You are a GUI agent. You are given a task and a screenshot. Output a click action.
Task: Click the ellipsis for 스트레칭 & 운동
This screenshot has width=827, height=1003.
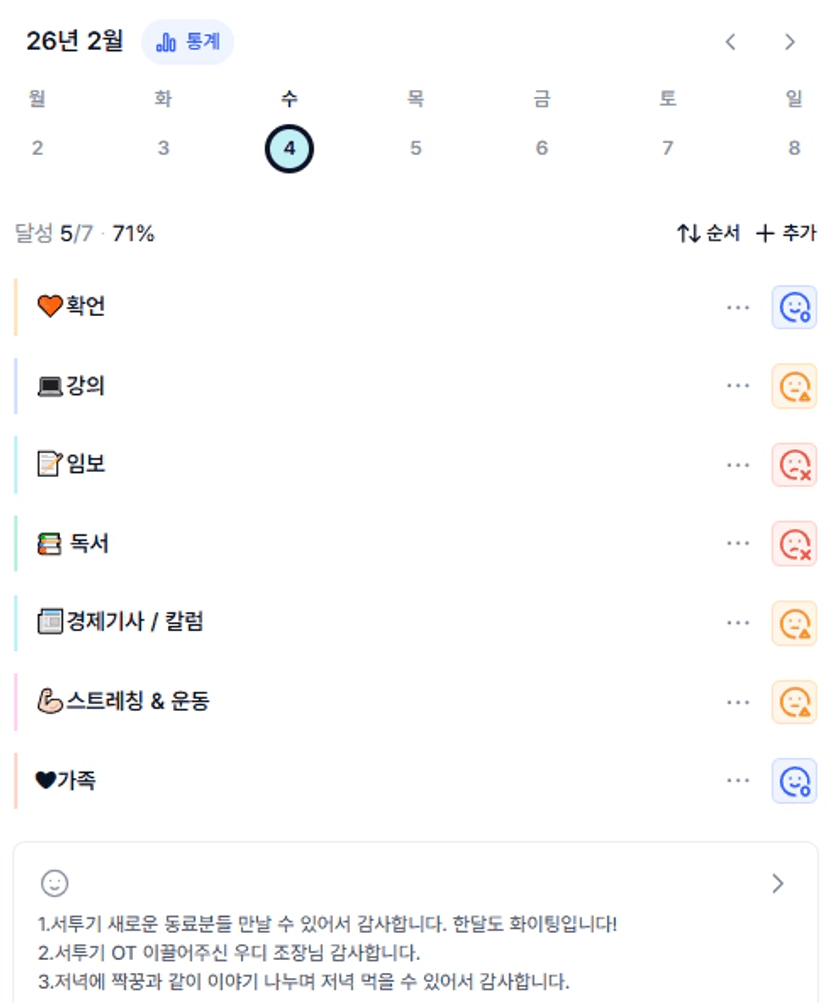738,702
